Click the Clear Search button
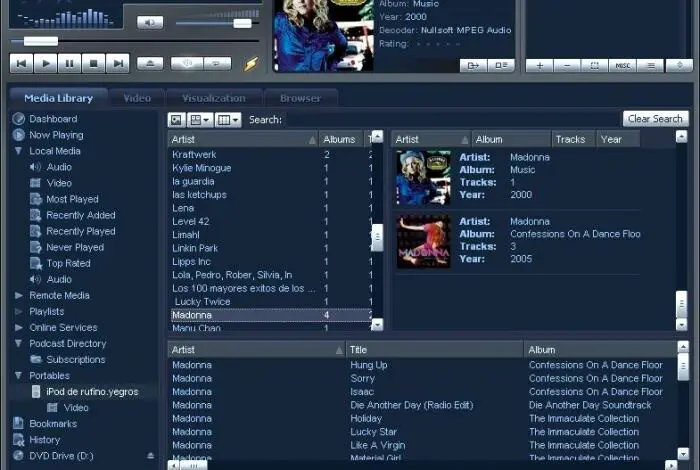This screenshot has width=700, height=470. 655,119
